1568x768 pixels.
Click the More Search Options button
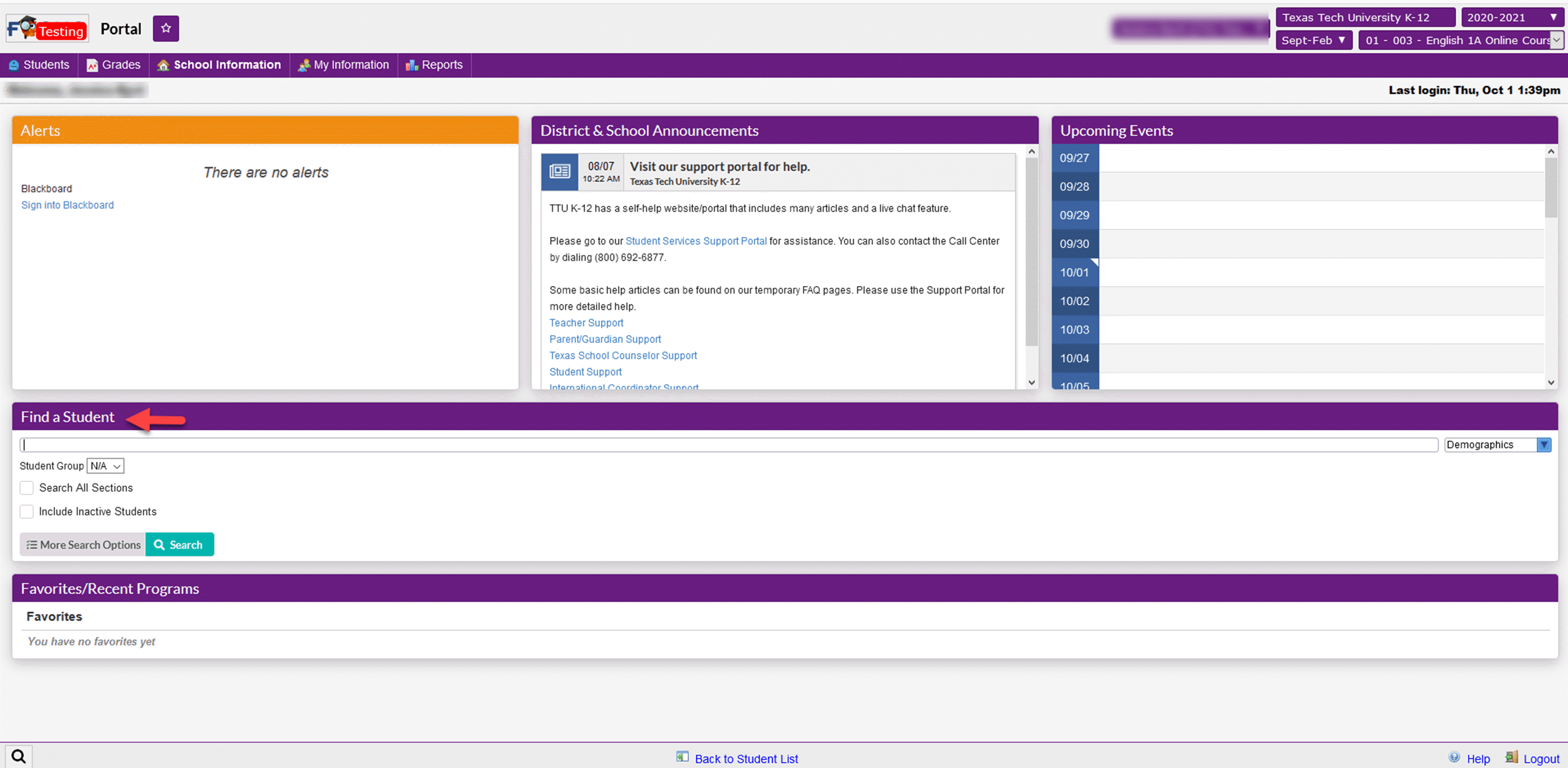pos(83,545)
